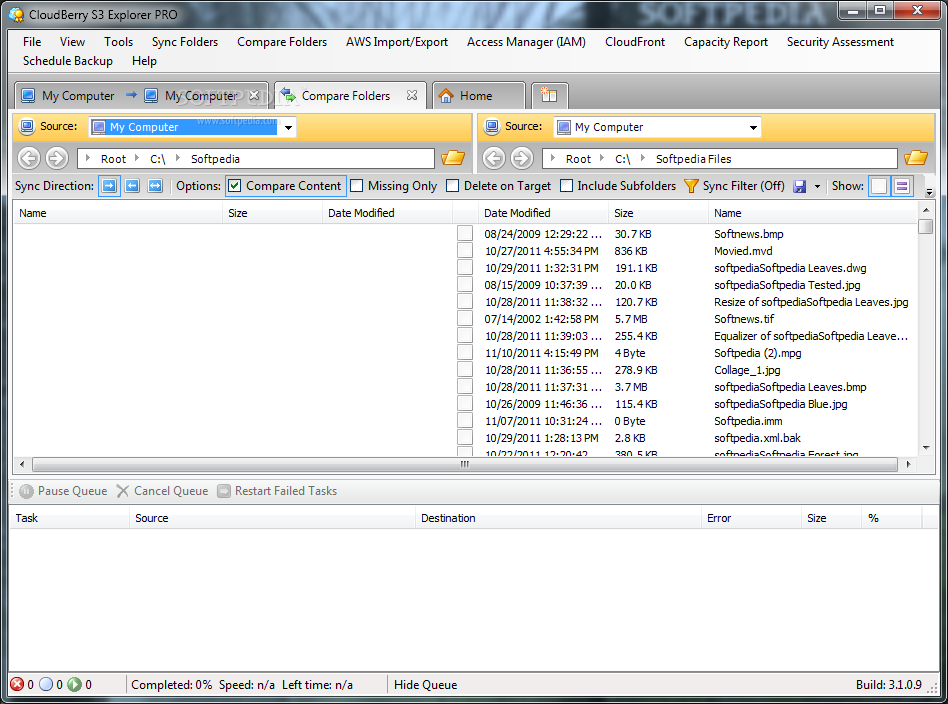Open AWS Import/Export menu
The image size is (948, 704).
(x=397, y=42)
